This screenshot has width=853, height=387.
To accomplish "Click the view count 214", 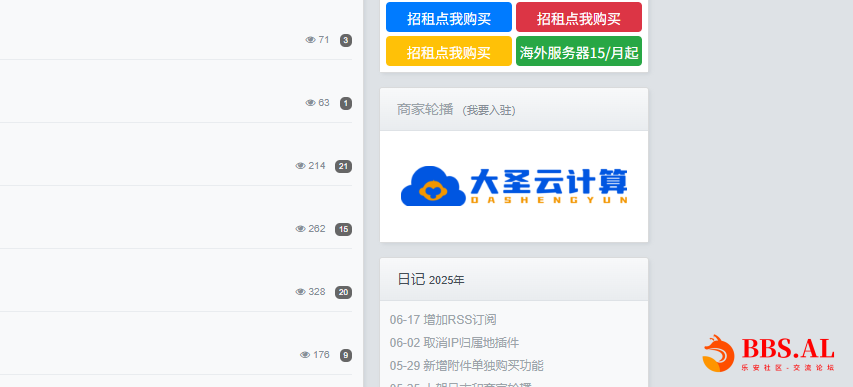I will 317,166.
